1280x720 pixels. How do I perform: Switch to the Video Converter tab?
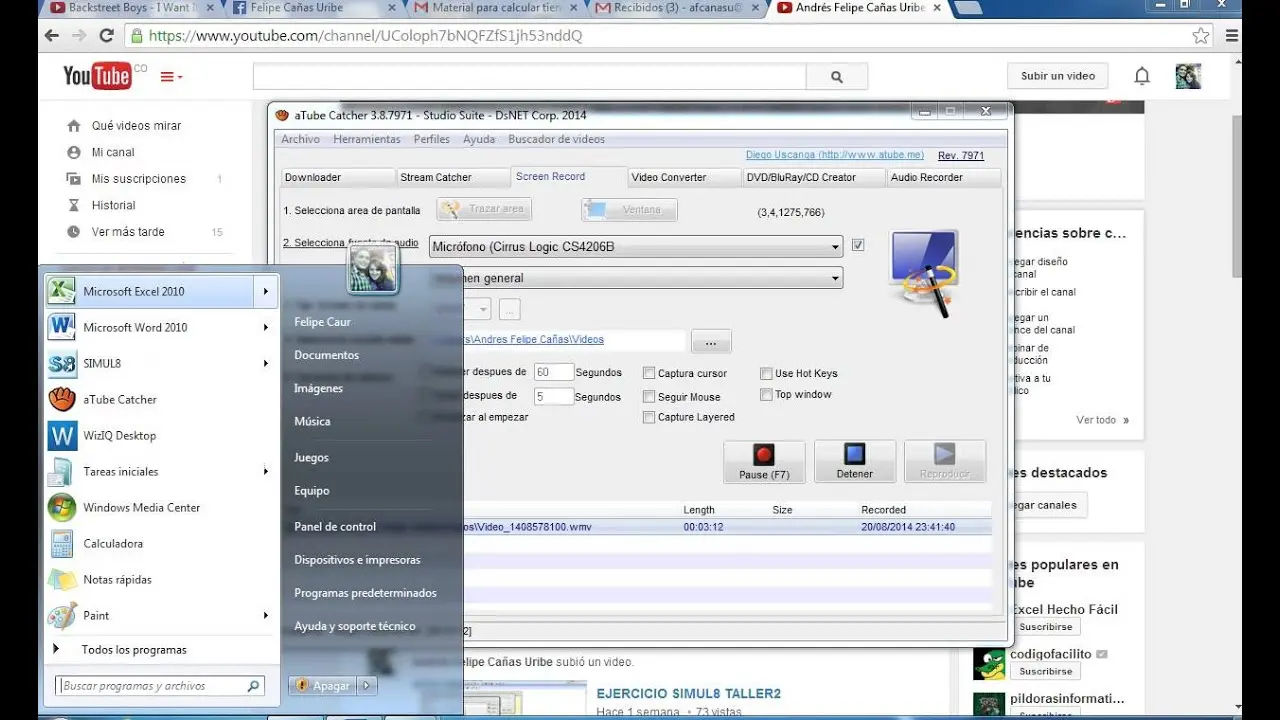[669, 178]
